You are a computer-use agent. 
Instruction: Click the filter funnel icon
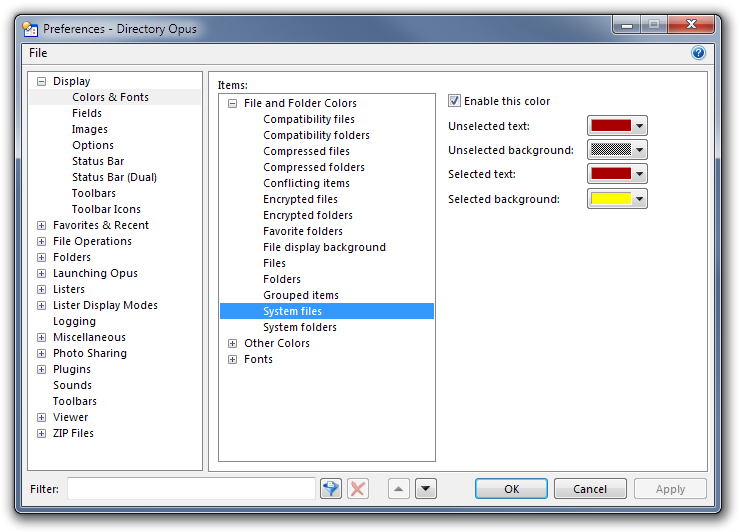coord(331,489)
